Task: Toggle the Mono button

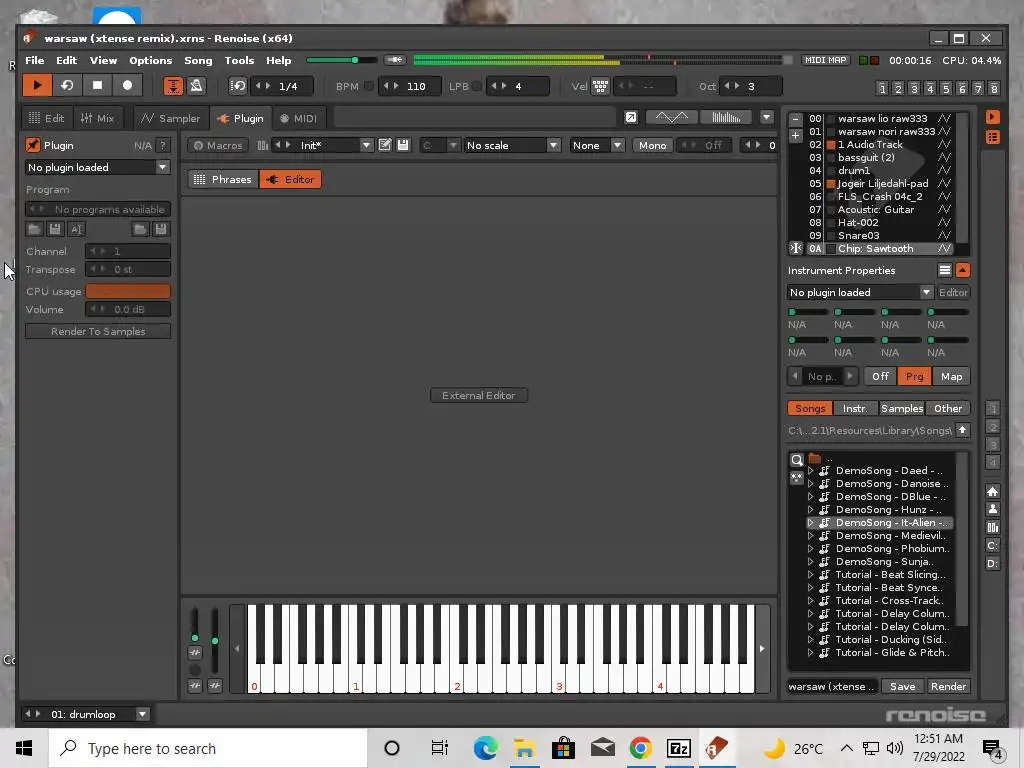Action: 652,146
